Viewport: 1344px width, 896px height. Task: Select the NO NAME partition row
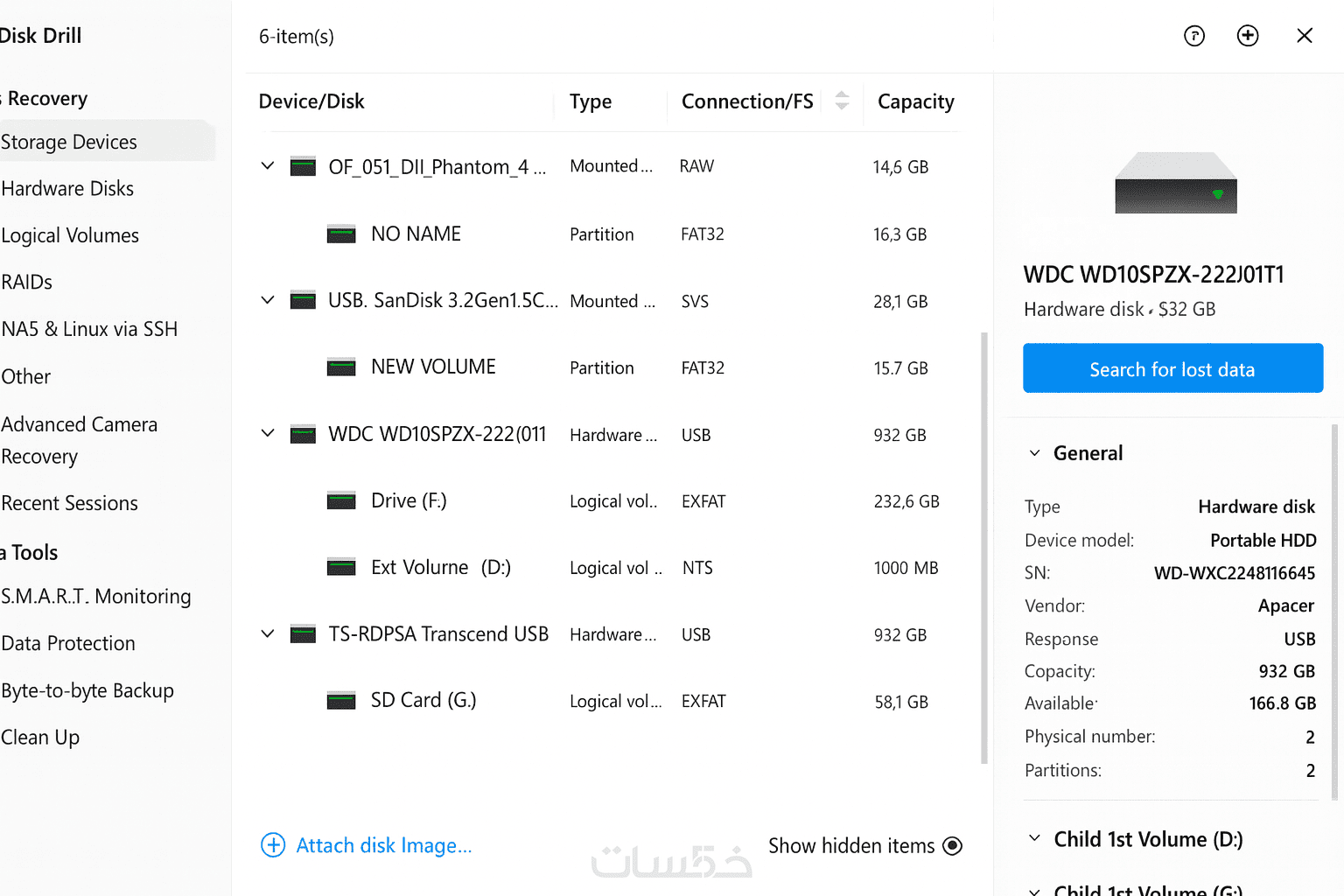(611, 234)
